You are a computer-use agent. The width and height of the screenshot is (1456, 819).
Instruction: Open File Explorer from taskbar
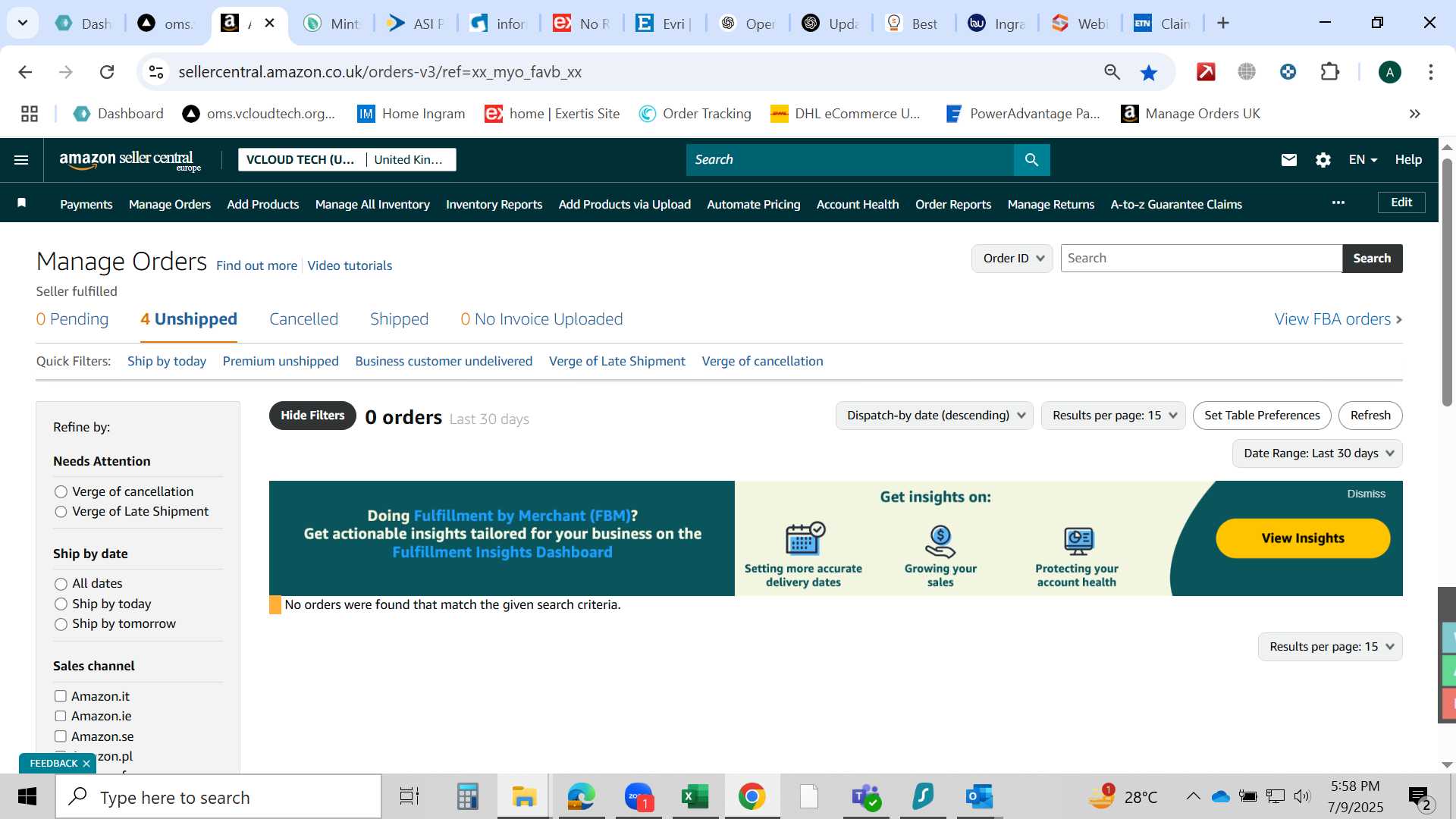click(524, 797)
